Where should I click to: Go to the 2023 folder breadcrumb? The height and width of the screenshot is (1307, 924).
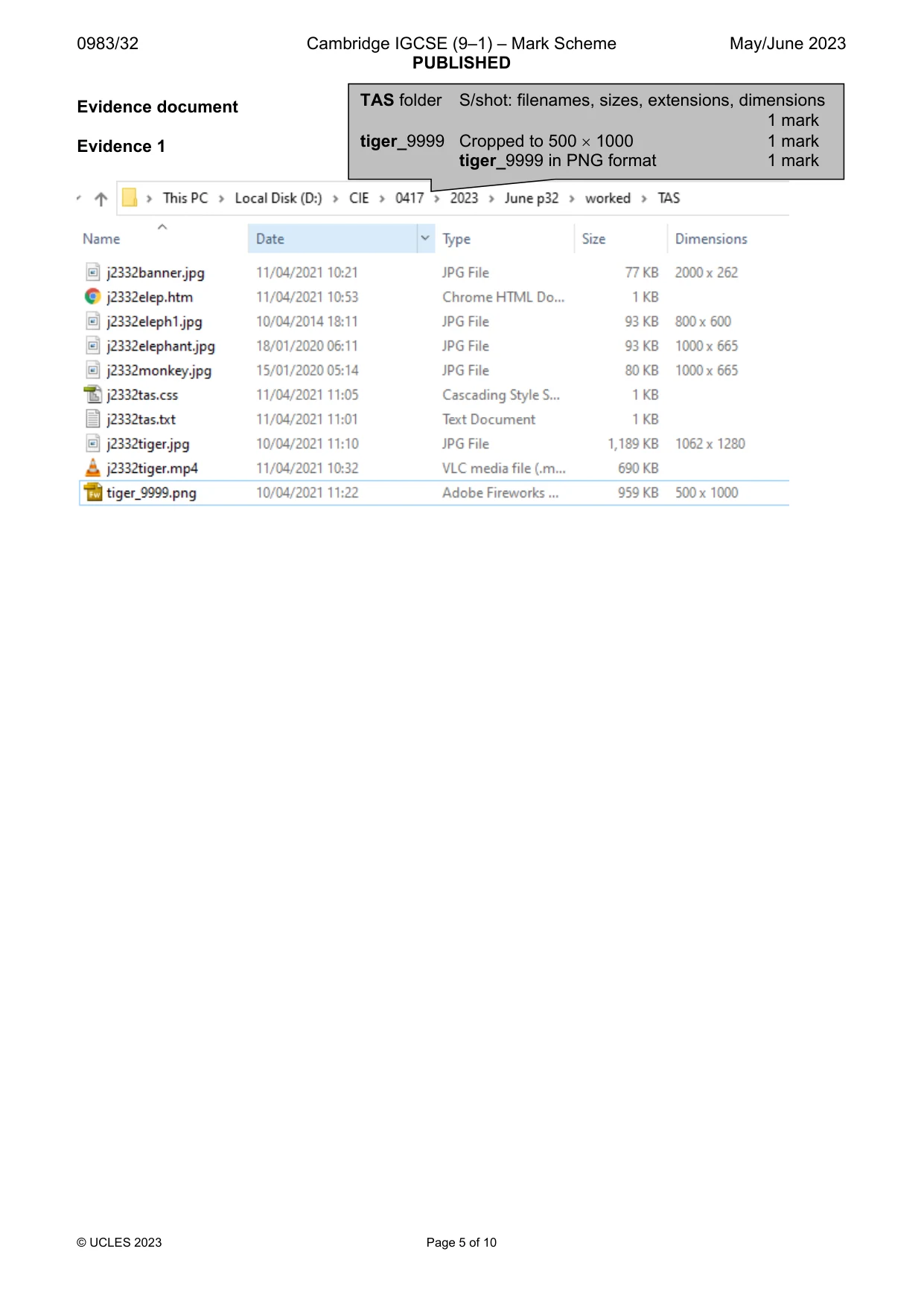click(464, 198)
